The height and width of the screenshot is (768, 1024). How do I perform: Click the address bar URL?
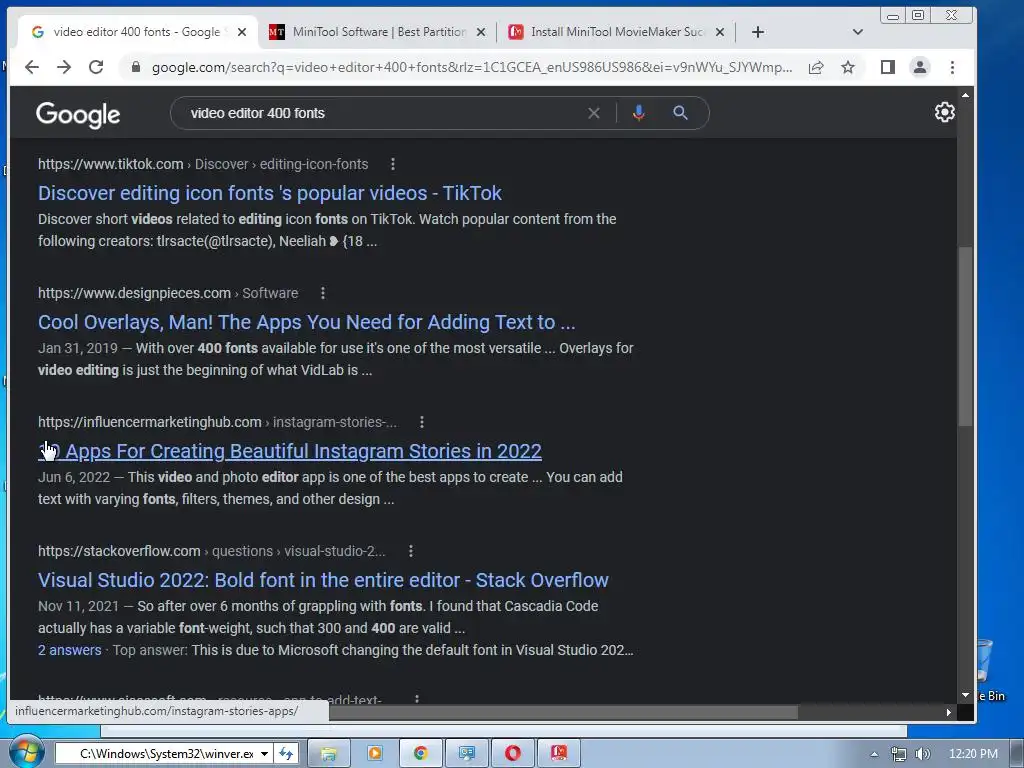point(472,67)
